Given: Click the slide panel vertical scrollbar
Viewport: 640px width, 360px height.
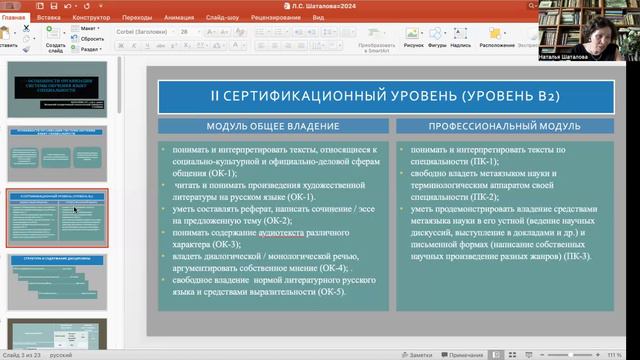Looking at the screenshot, I should point(119,85).
